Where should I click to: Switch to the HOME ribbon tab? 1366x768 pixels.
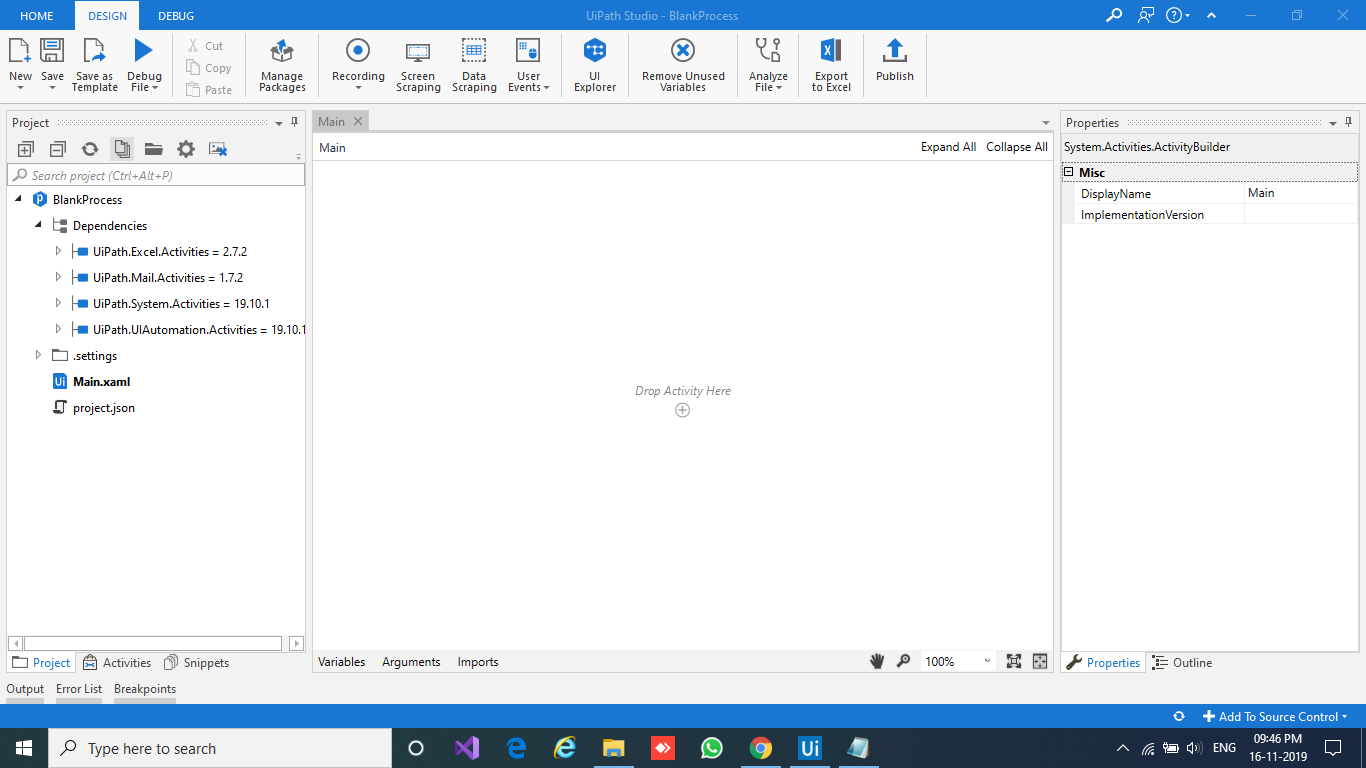point(37,16)
